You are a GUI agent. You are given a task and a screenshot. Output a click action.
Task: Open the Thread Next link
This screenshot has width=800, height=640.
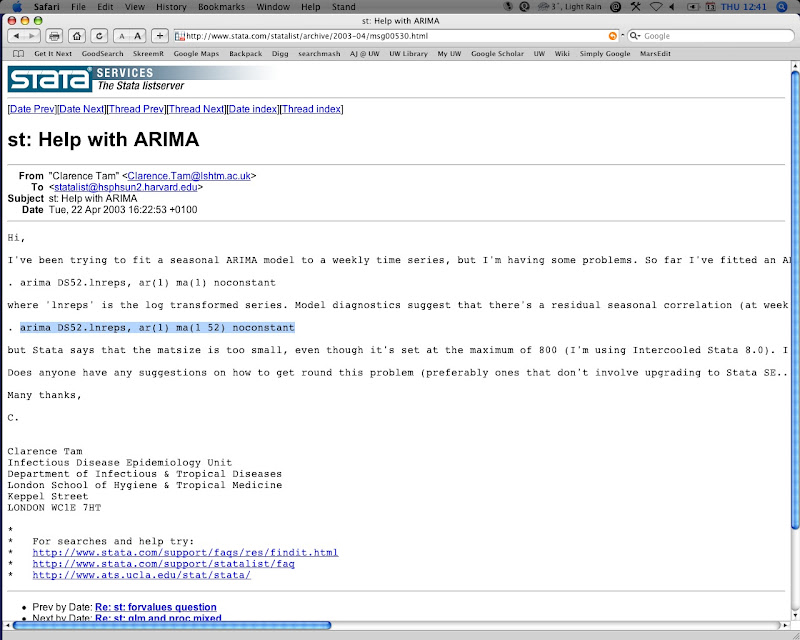pyautogui.click(x=196, y=109)
